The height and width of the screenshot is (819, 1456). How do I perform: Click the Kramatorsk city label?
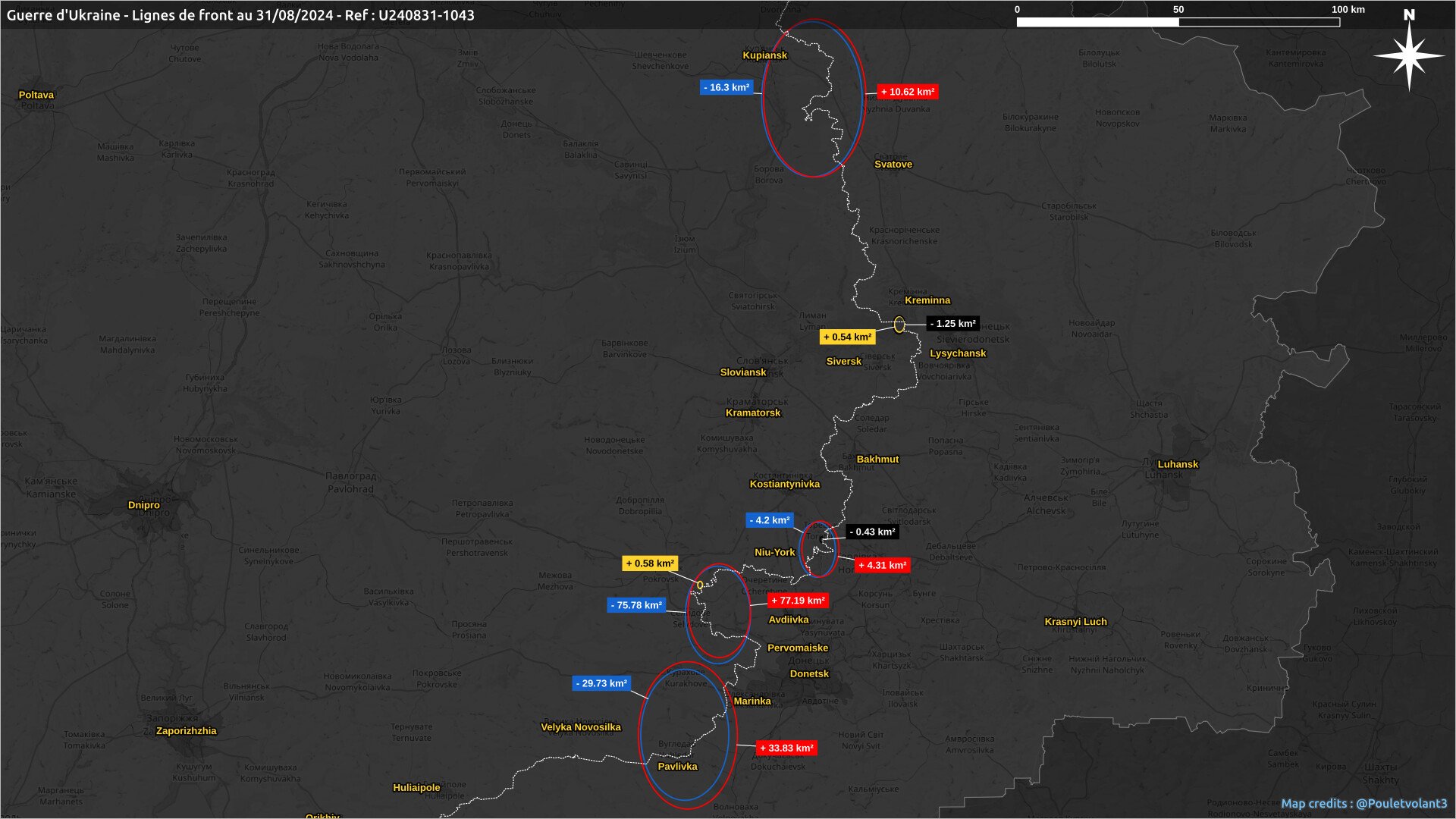[753, 413]
